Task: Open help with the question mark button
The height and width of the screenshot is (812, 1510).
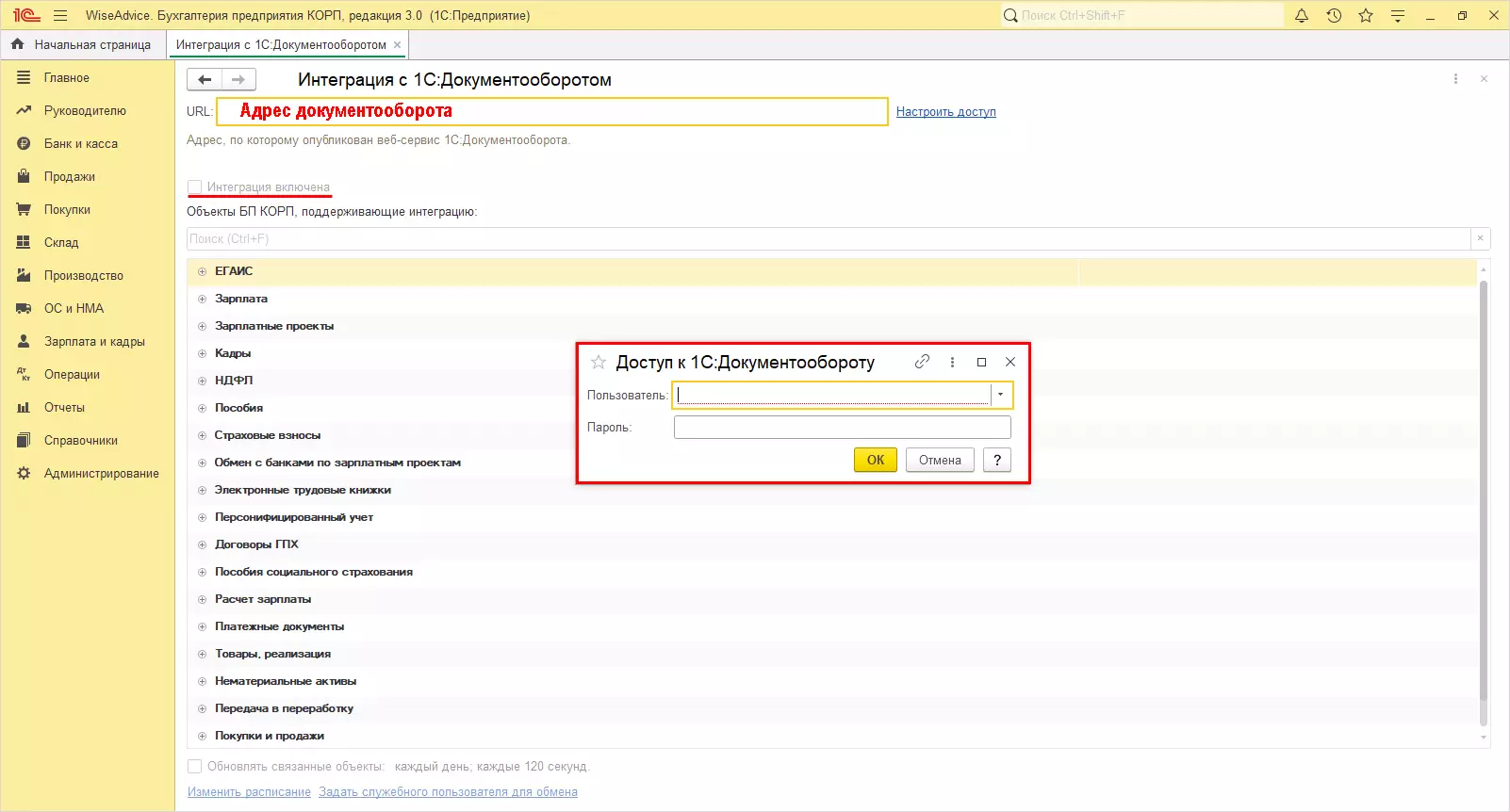Action: pyautogui.click(x=996, y=460)
